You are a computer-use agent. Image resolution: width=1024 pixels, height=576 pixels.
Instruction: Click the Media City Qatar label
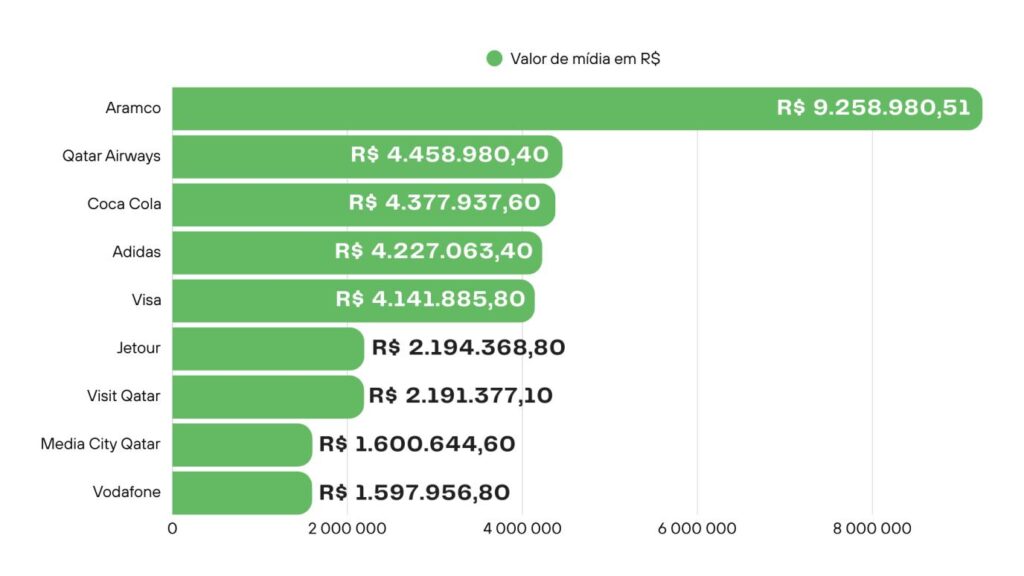(100, 444)
